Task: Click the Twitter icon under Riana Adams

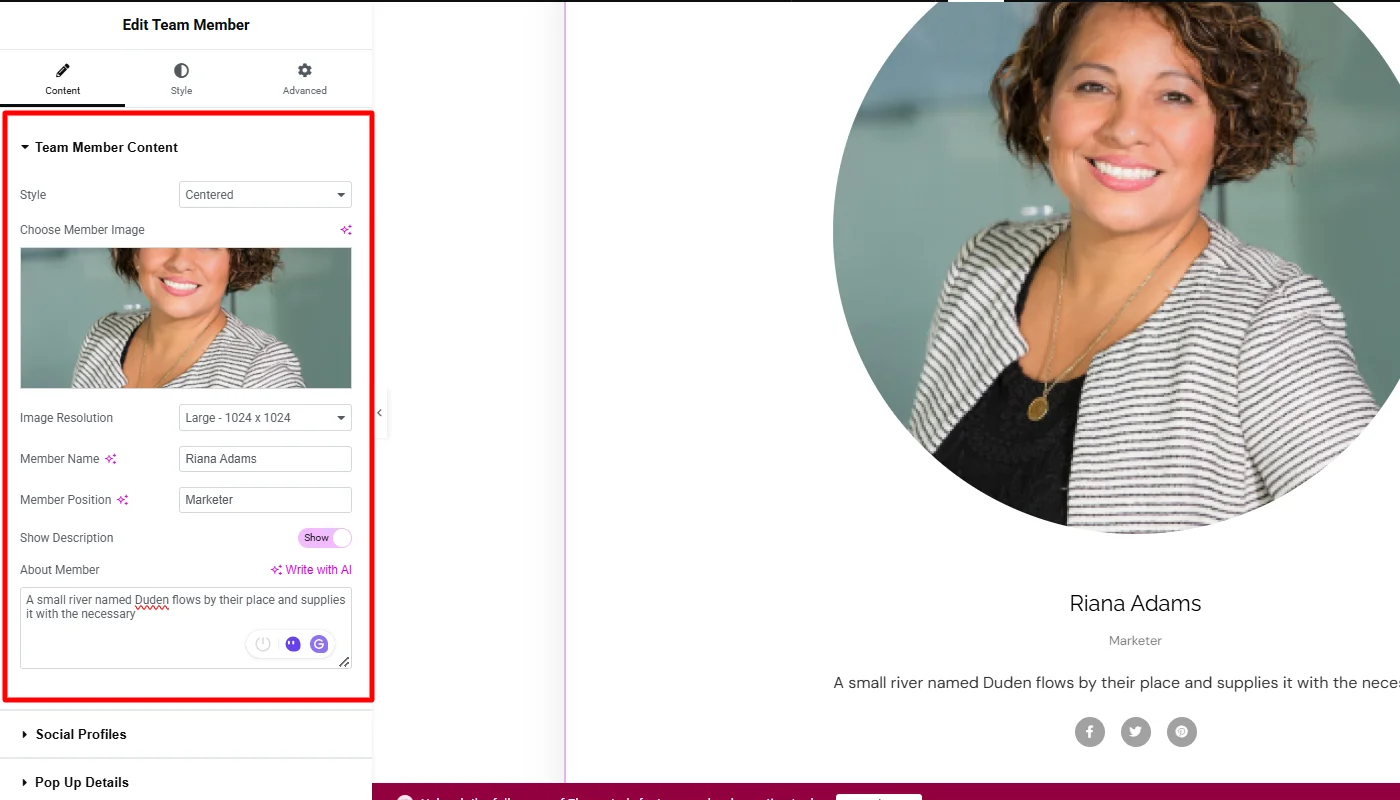Action: (x=1136, y=732)
